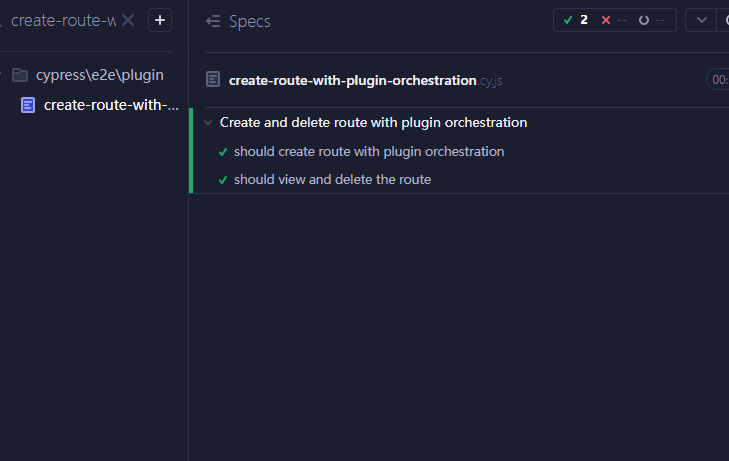This screenshot has height=461, width=729.
Task: Select the create-route-with spec file in sidebar
Action: pos(111,105)
